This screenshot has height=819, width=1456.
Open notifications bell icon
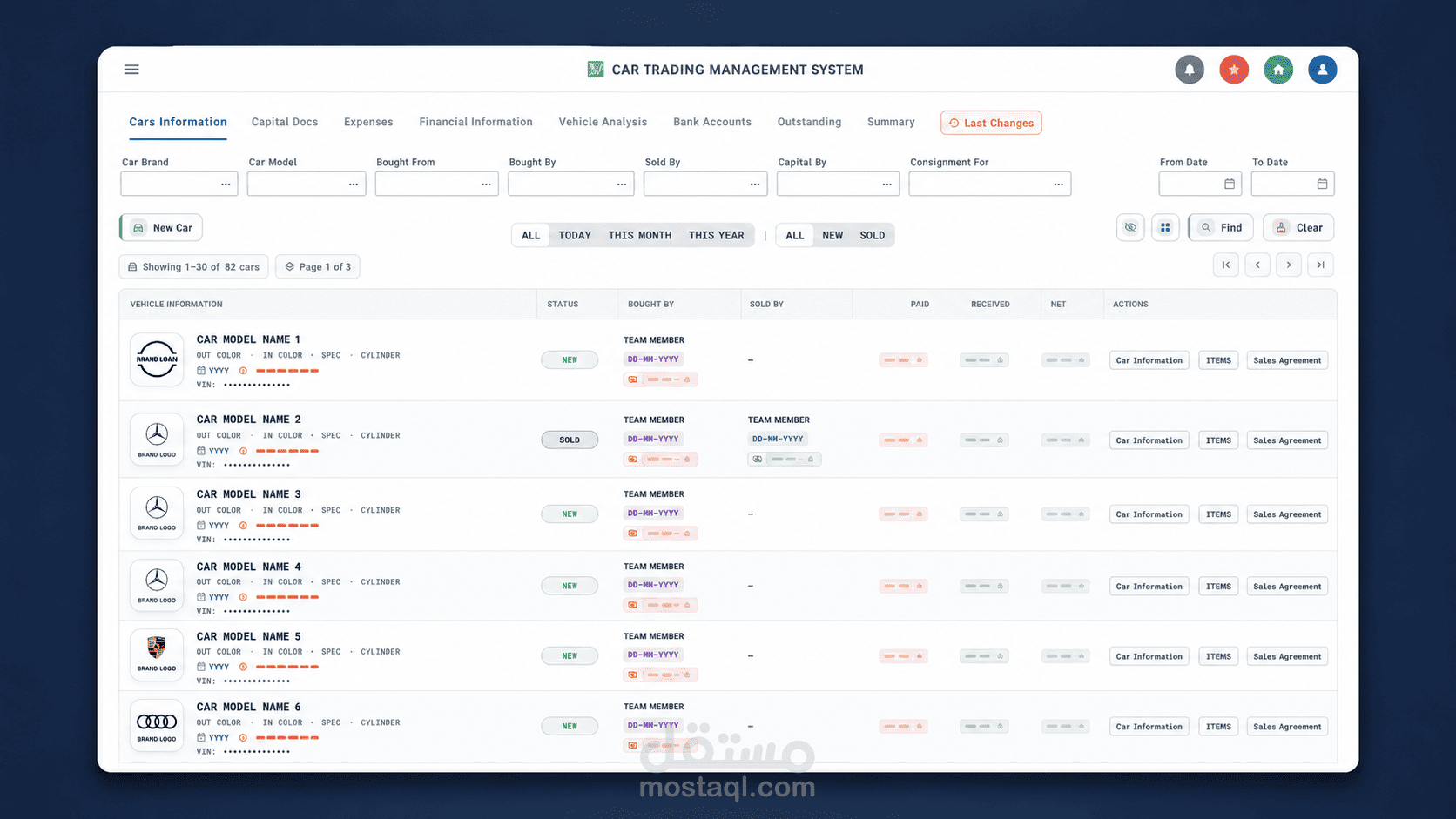pyautogui.click(x=1190, y=70)
